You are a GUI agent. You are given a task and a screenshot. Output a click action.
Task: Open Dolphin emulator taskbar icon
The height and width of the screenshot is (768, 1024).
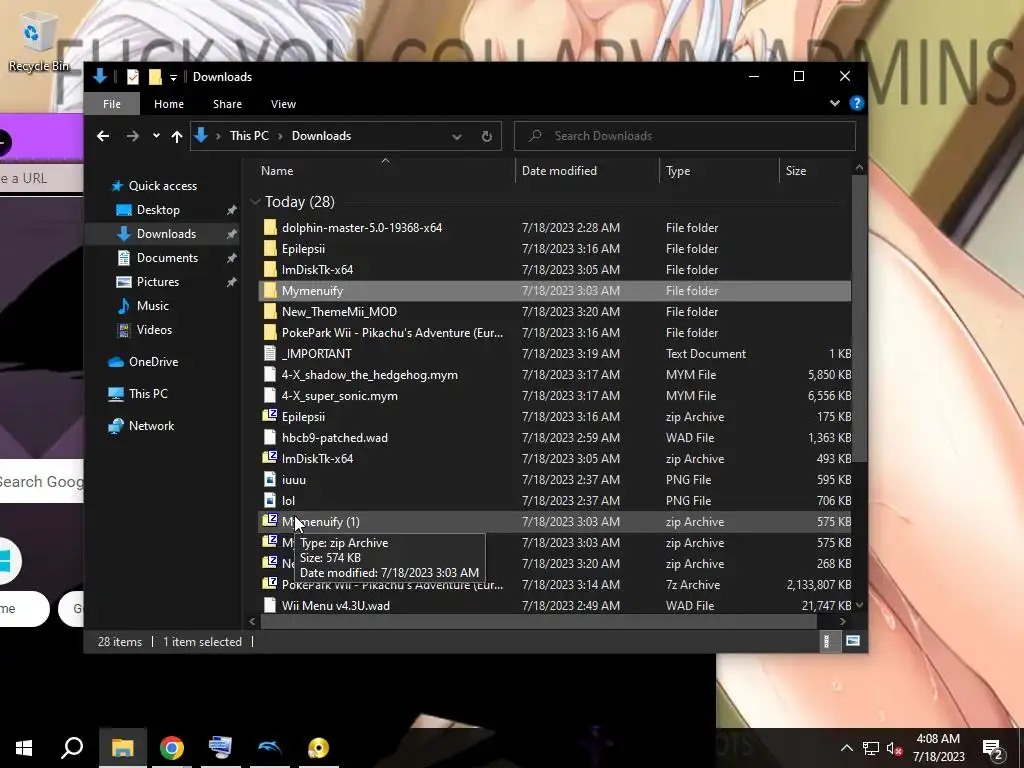269,748
